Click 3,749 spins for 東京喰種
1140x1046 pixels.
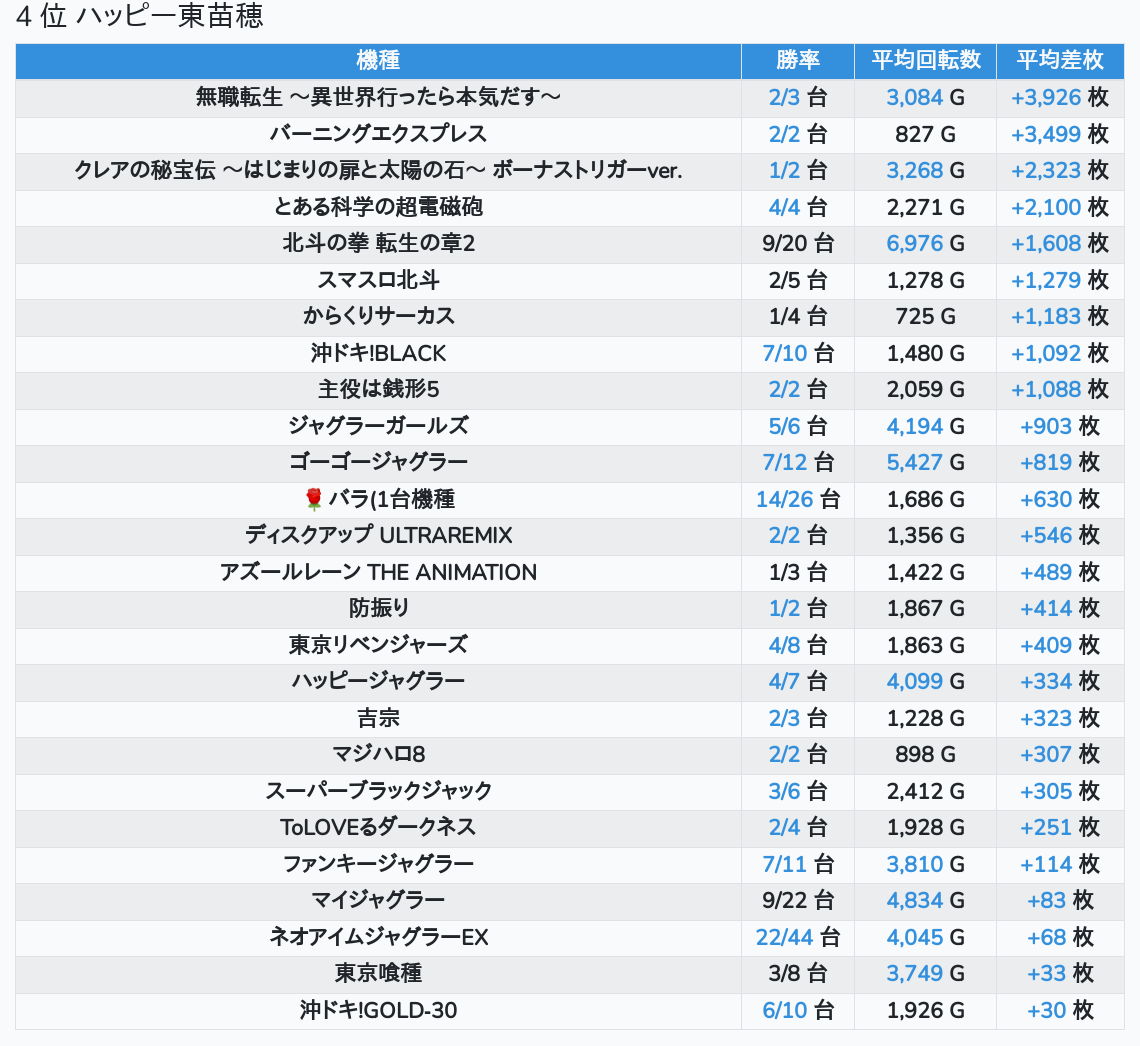914,973
